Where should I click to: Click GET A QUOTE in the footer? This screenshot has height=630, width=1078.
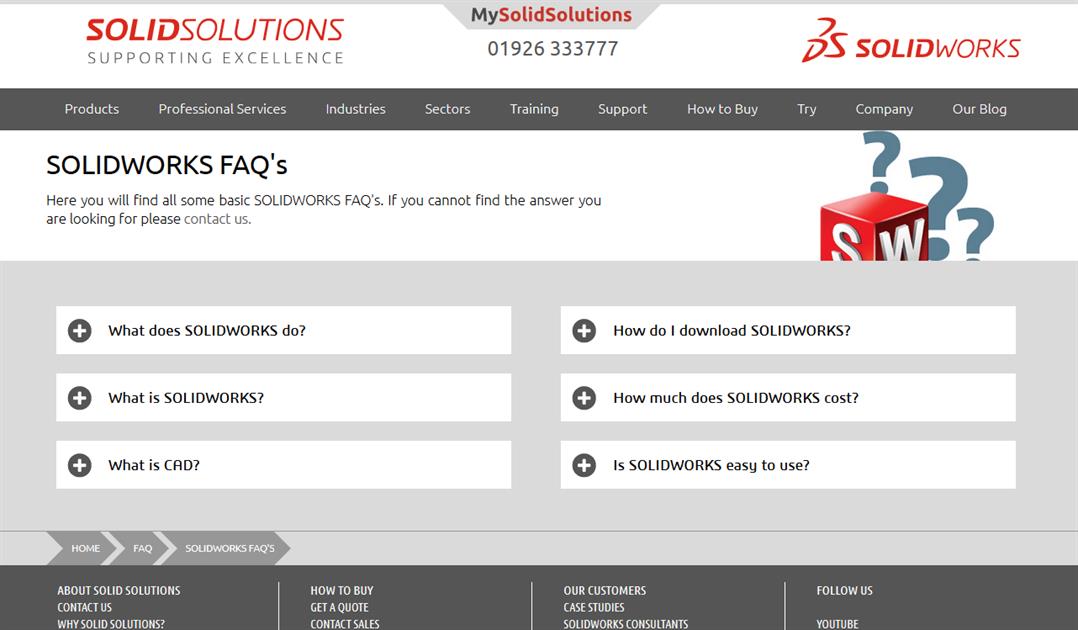coord(340,607)
